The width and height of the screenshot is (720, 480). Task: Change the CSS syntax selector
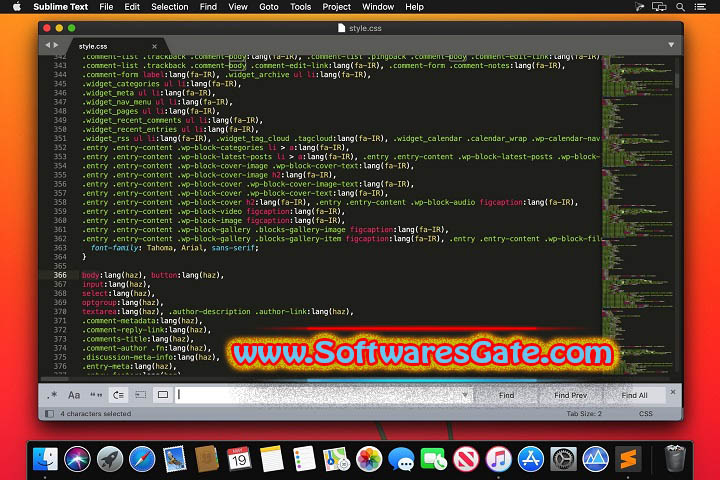[646, 413]
